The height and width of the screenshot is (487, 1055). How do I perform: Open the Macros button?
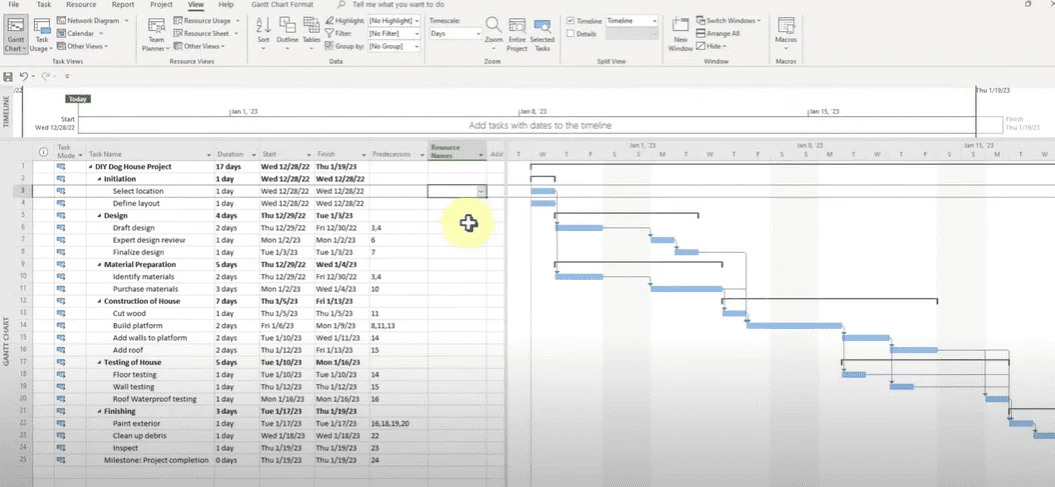(785, 33)
